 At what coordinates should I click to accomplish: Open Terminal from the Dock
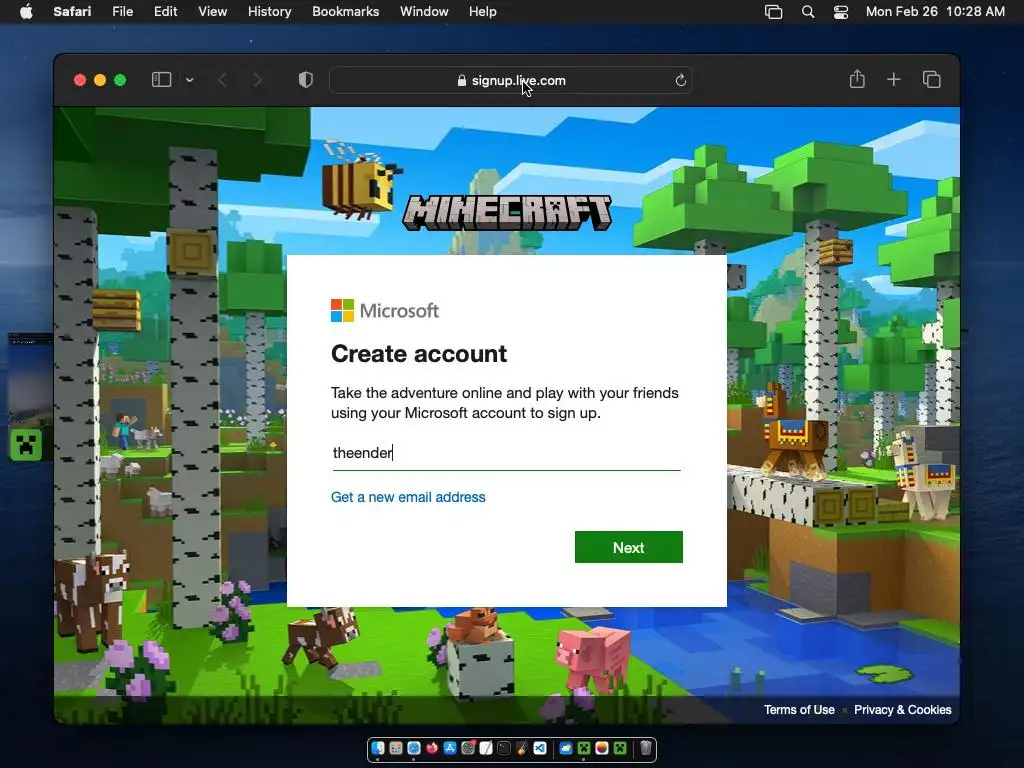[504, 748]
